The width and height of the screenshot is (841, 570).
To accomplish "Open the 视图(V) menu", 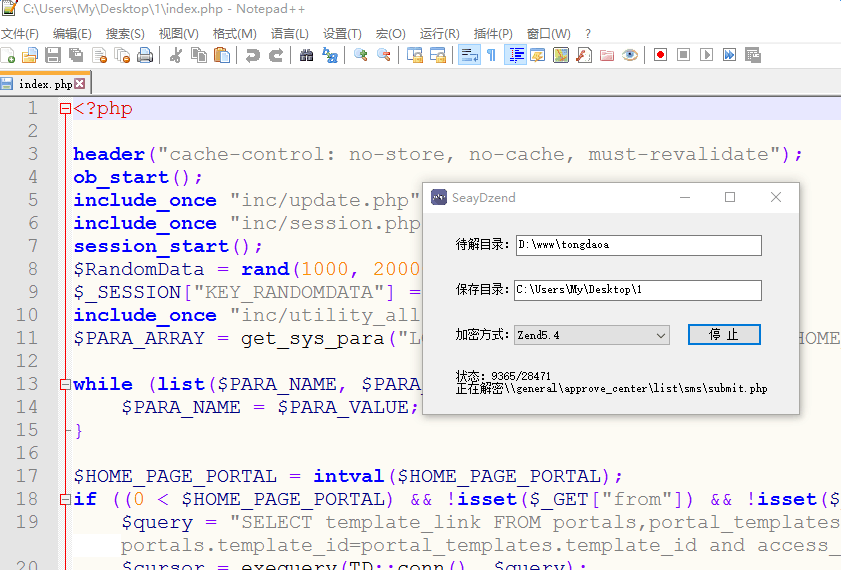I will click(179, 34).
